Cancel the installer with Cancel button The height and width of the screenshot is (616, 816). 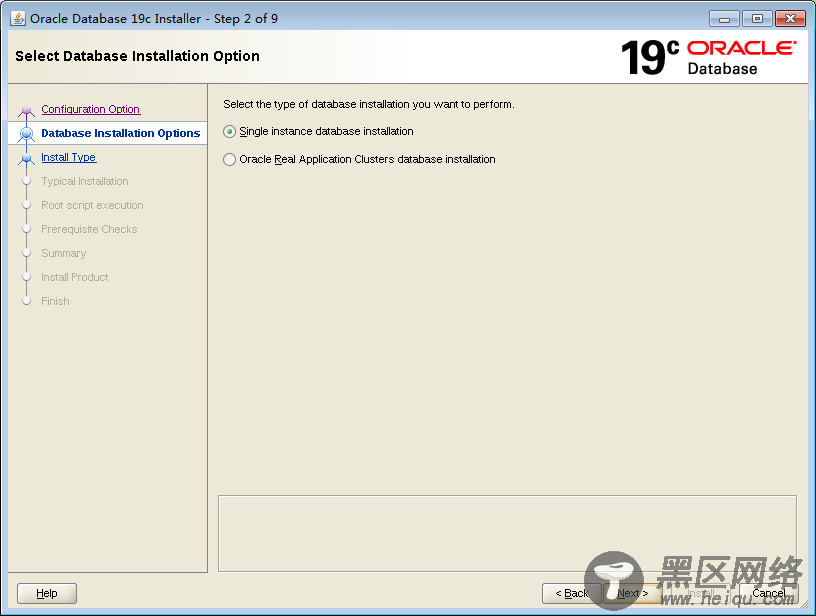click(769, 593)
